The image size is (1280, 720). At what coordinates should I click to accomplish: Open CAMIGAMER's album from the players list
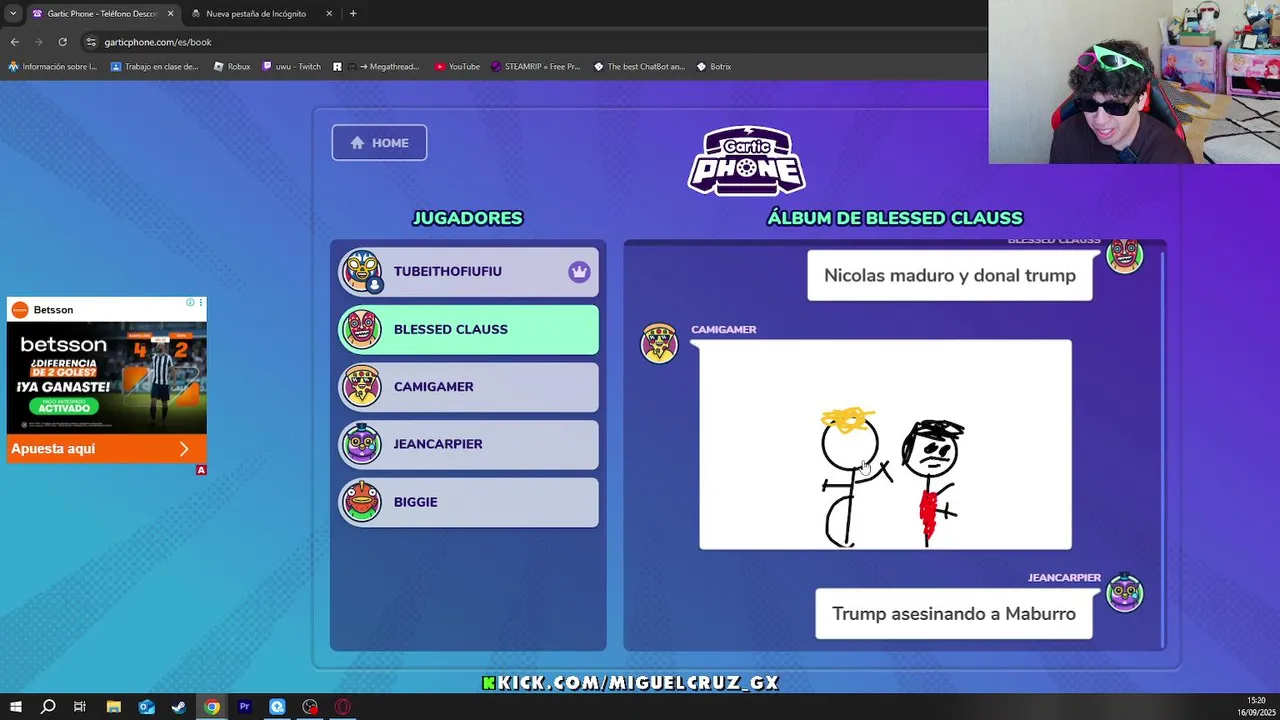point(469,387)
